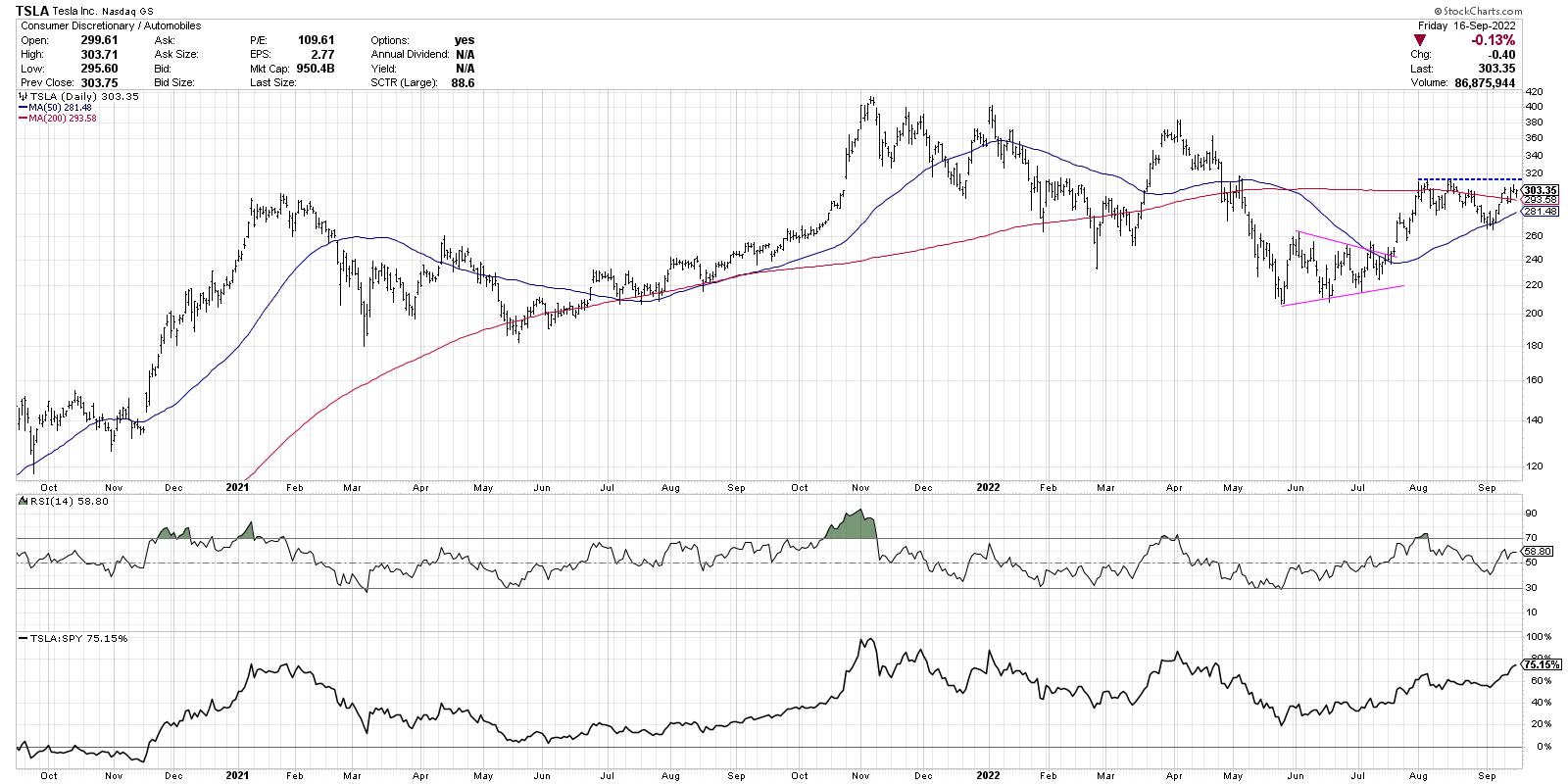1568x784 pixels.
Task: Click the 2022 year marker on time axis
Action: coord(988,487)
